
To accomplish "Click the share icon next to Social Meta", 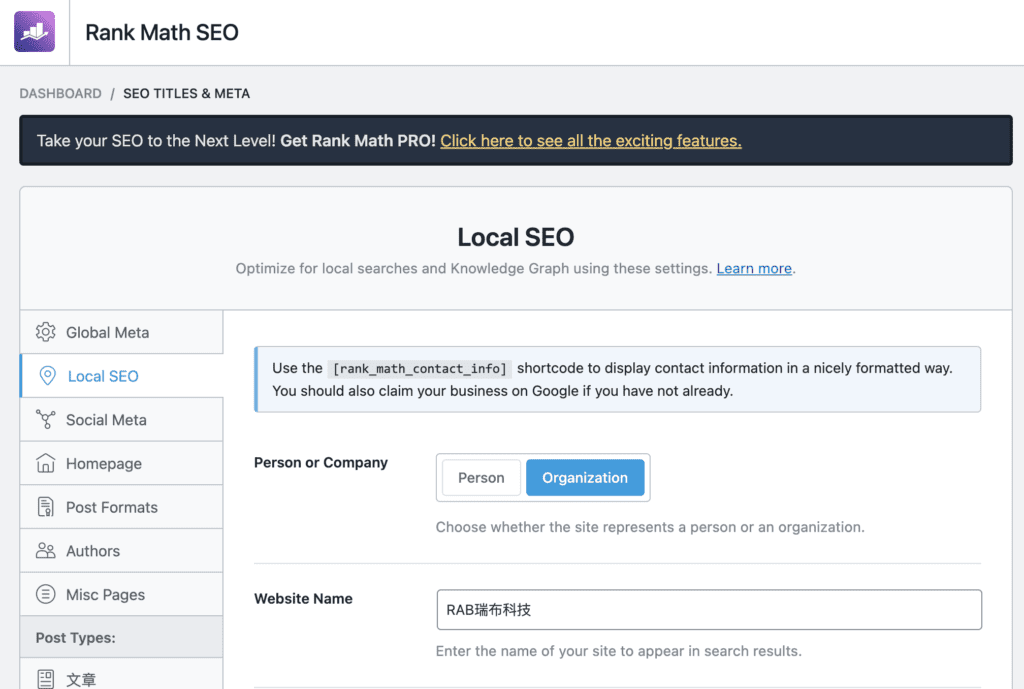I will point(46,419).
